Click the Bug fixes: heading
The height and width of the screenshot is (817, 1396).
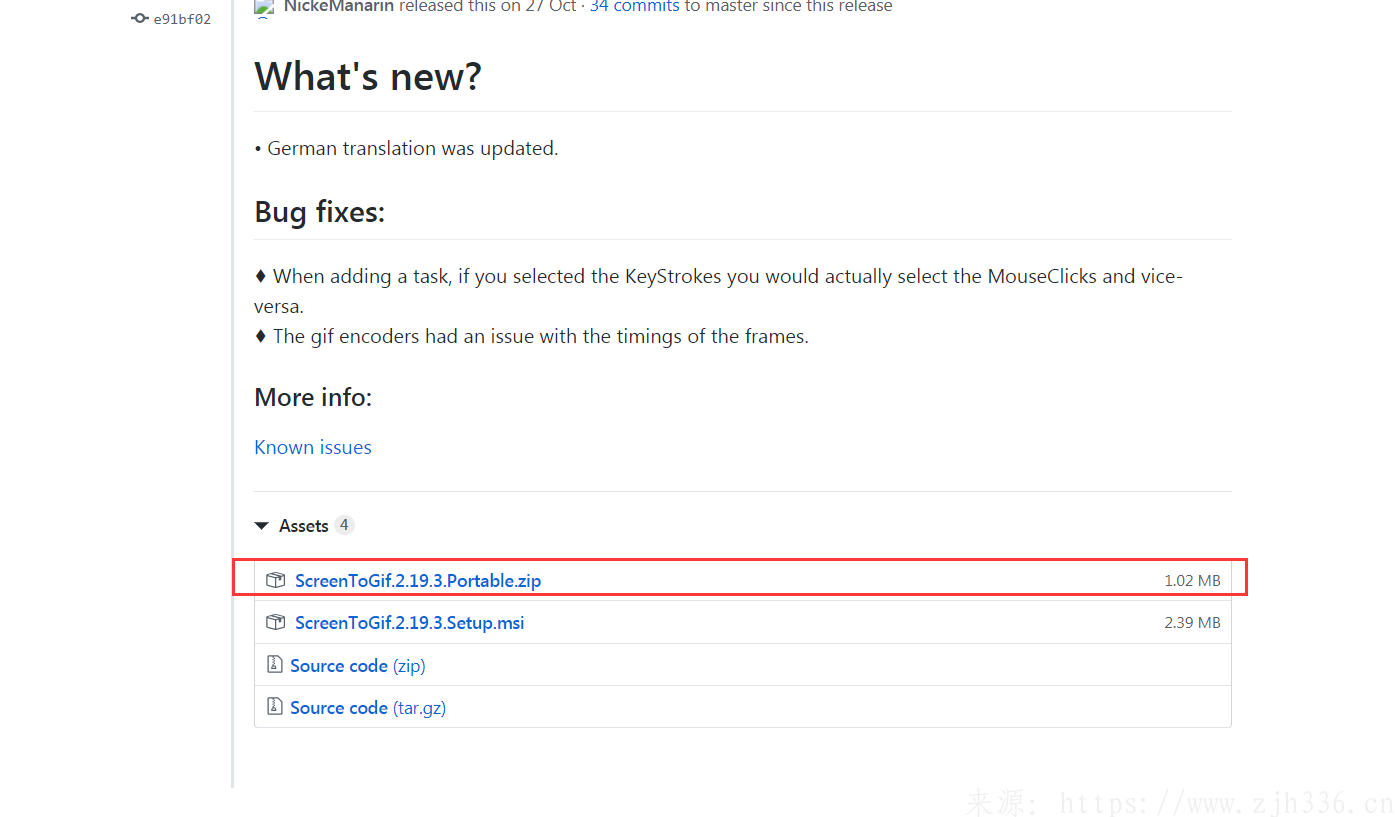(319, 212)
